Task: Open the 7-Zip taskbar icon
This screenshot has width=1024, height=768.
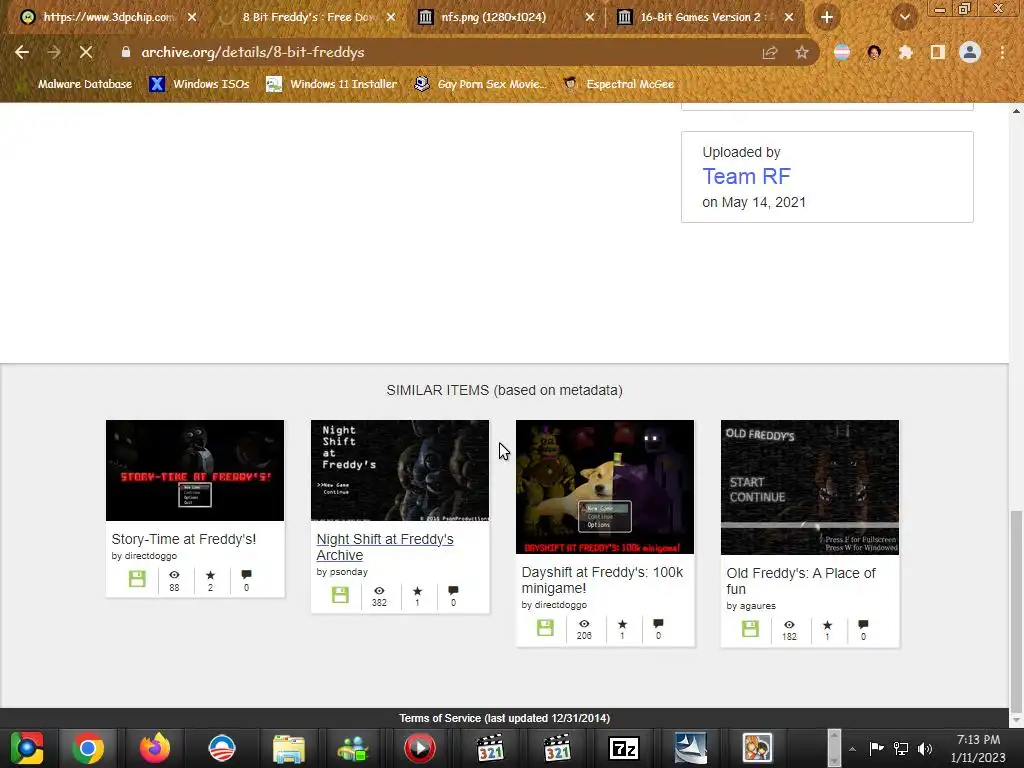Action: (x=624, y=748)
